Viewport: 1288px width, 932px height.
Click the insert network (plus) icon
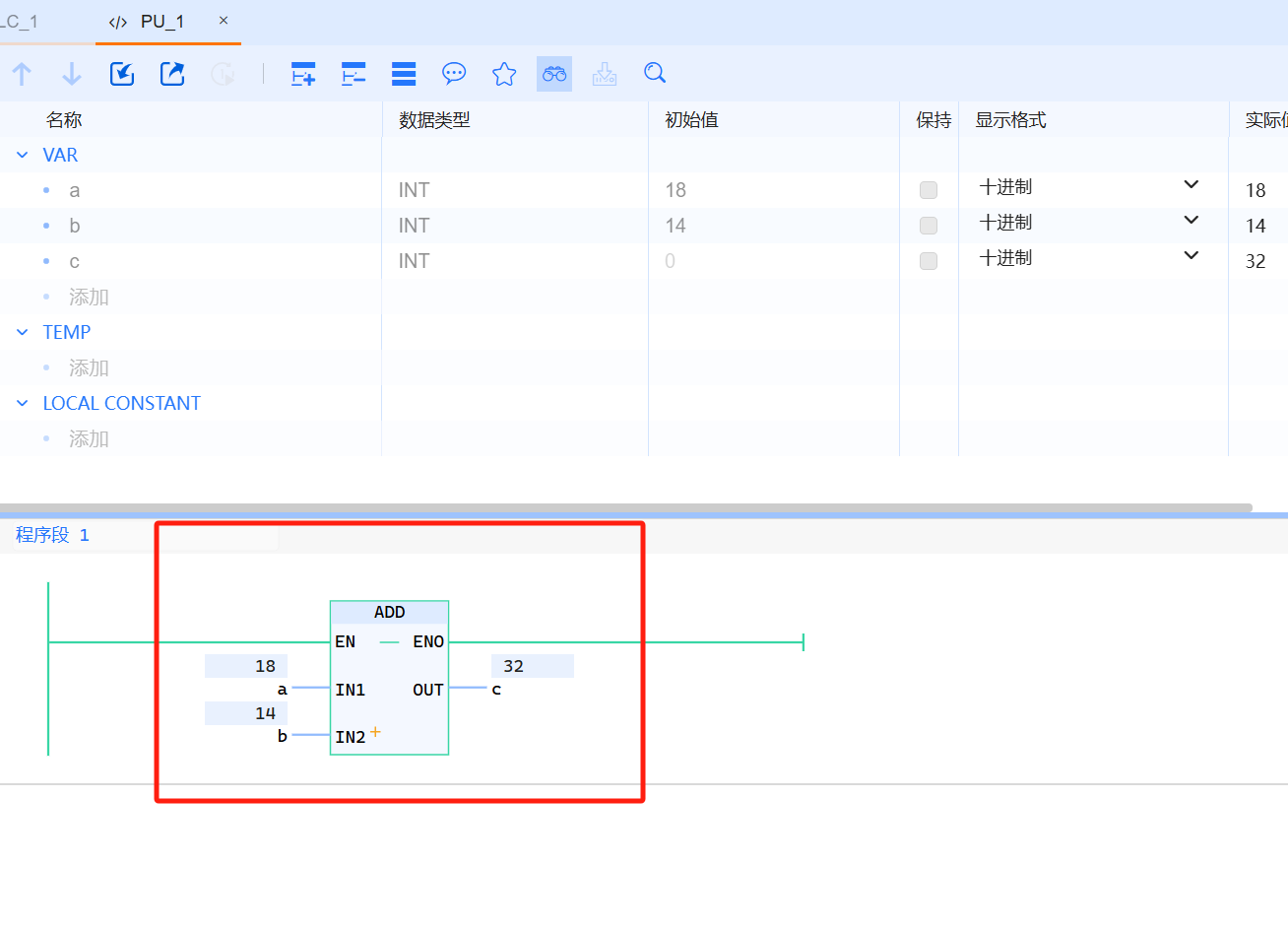(303, 74)
